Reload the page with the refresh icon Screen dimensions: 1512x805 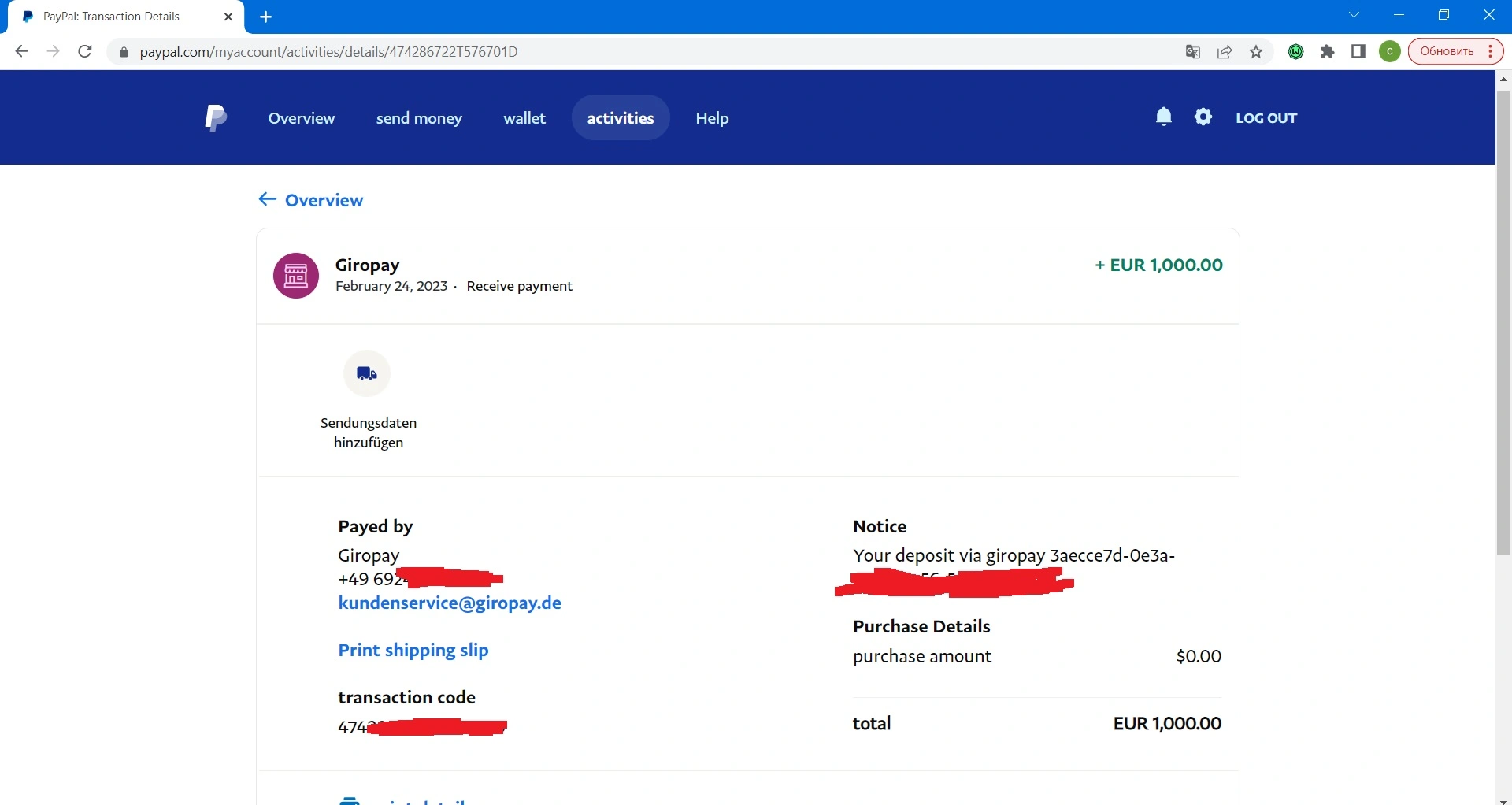tap(85, 52)
